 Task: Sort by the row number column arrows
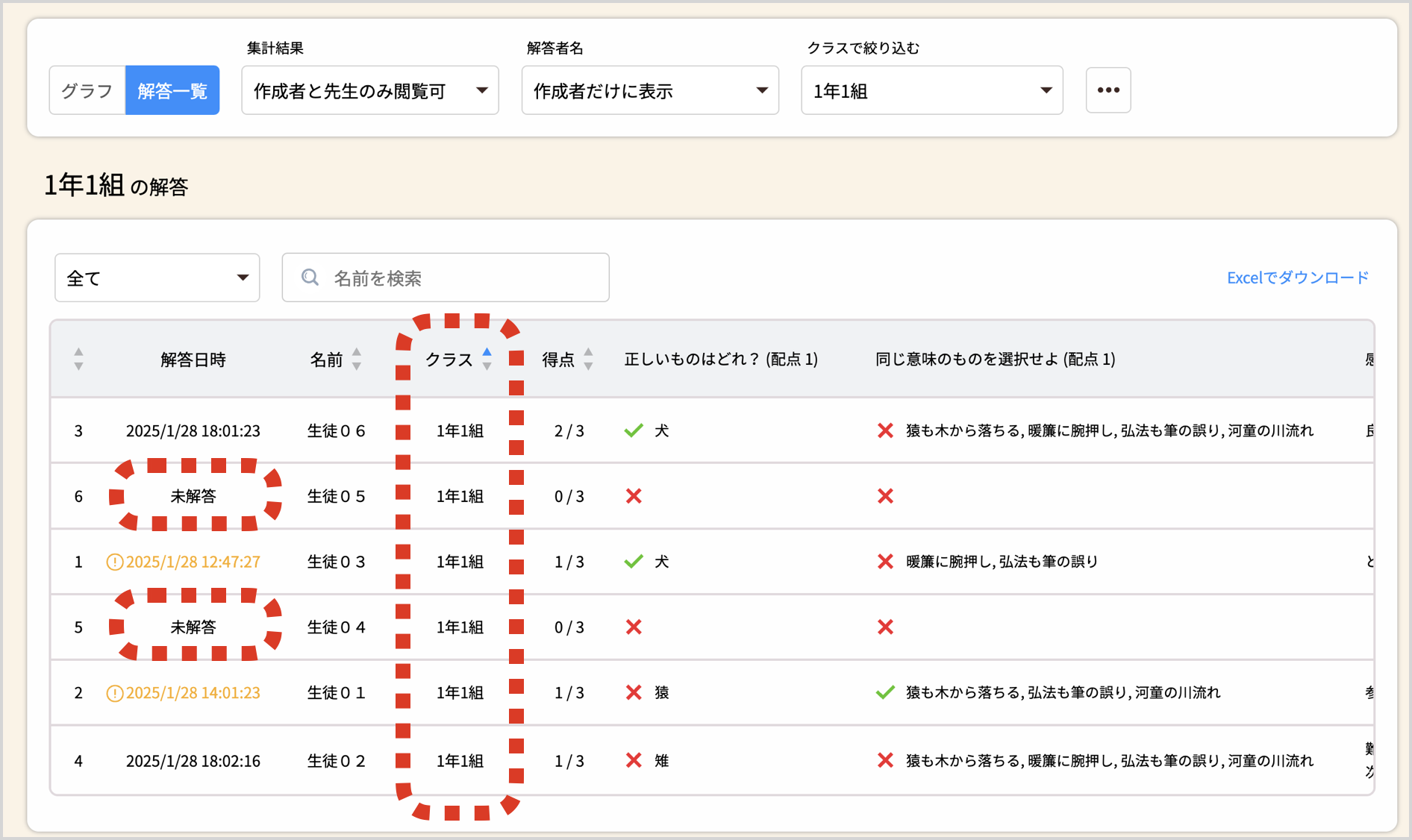coord(78,359)
